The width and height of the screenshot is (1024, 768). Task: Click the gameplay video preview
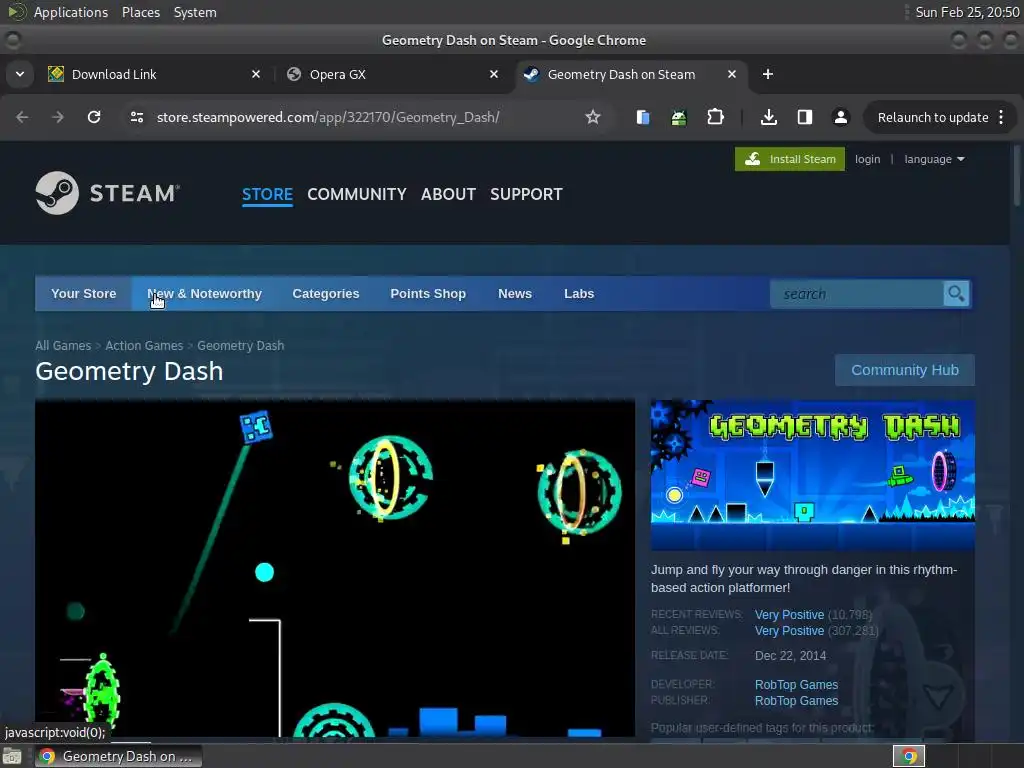point(334,568)
